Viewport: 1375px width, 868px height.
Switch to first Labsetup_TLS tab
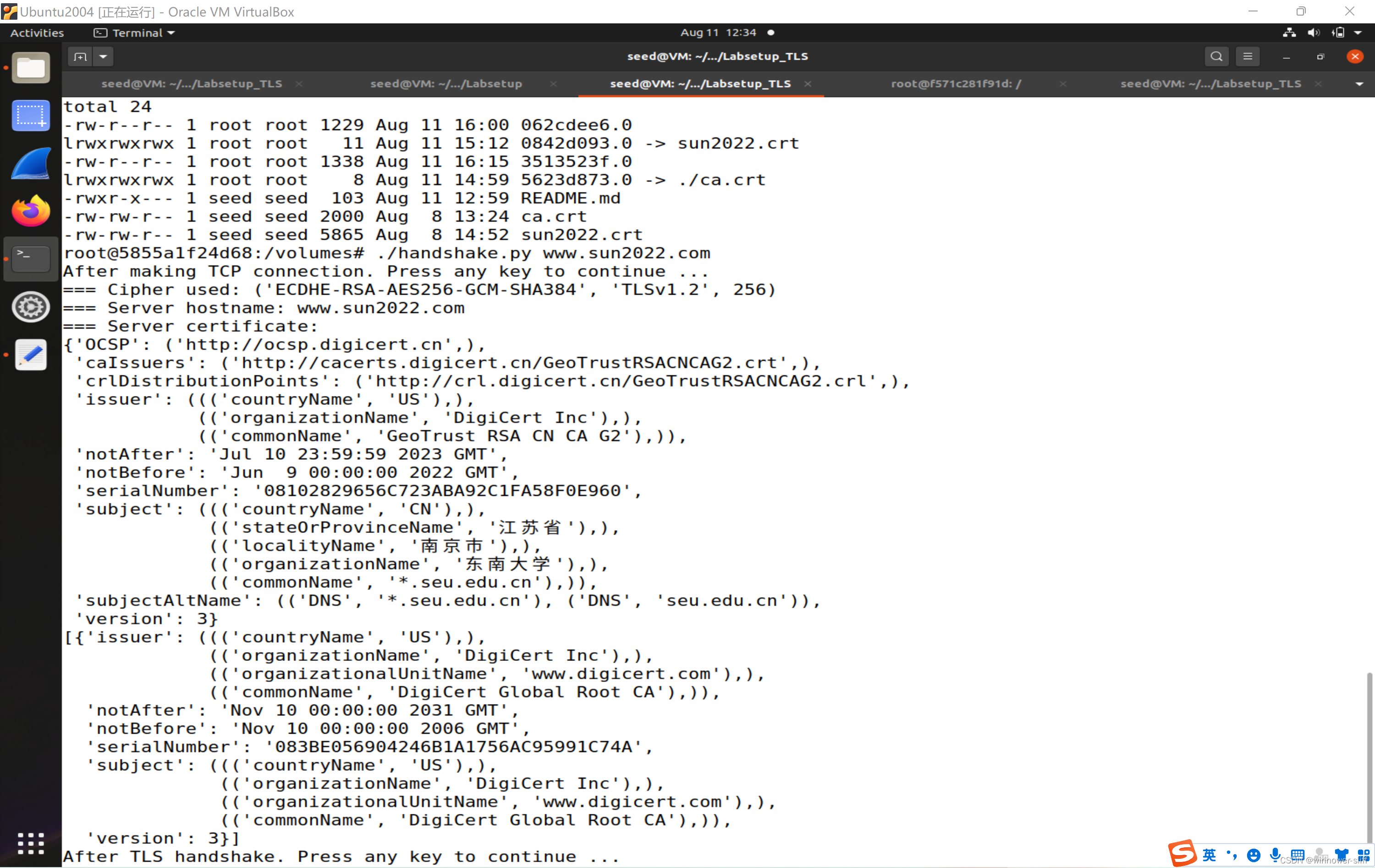point(191,84)
